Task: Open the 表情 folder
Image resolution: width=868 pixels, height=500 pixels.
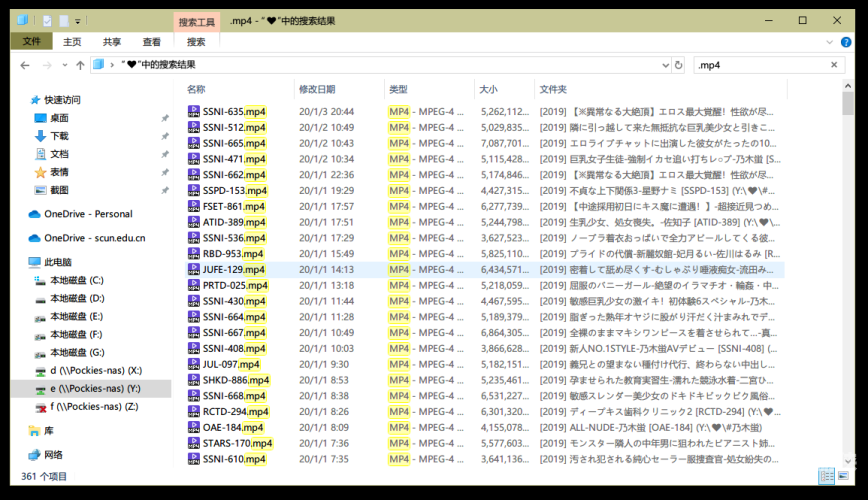Action: pyautogui.click(x=59, y=172)
